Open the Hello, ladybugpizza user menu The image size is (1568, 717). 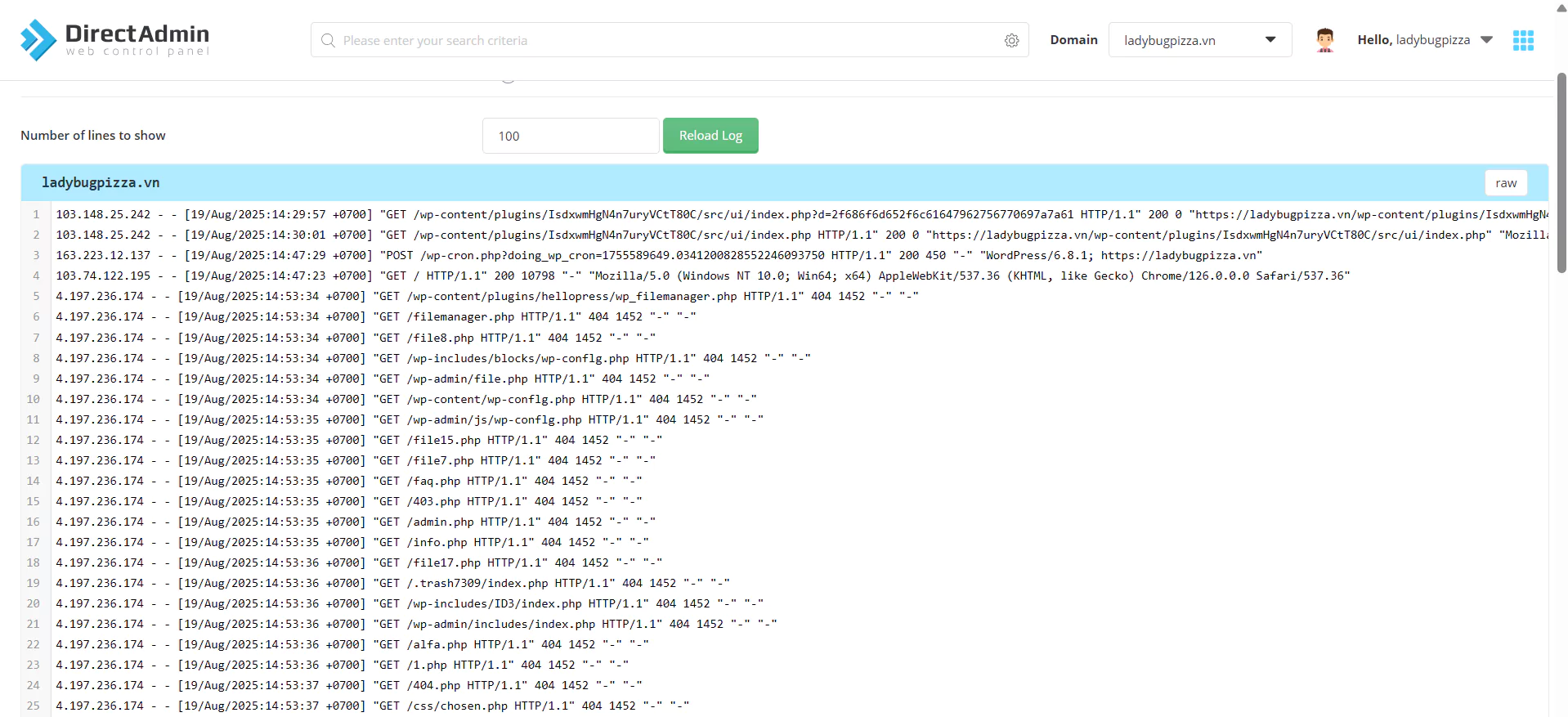pos(1424,40)
